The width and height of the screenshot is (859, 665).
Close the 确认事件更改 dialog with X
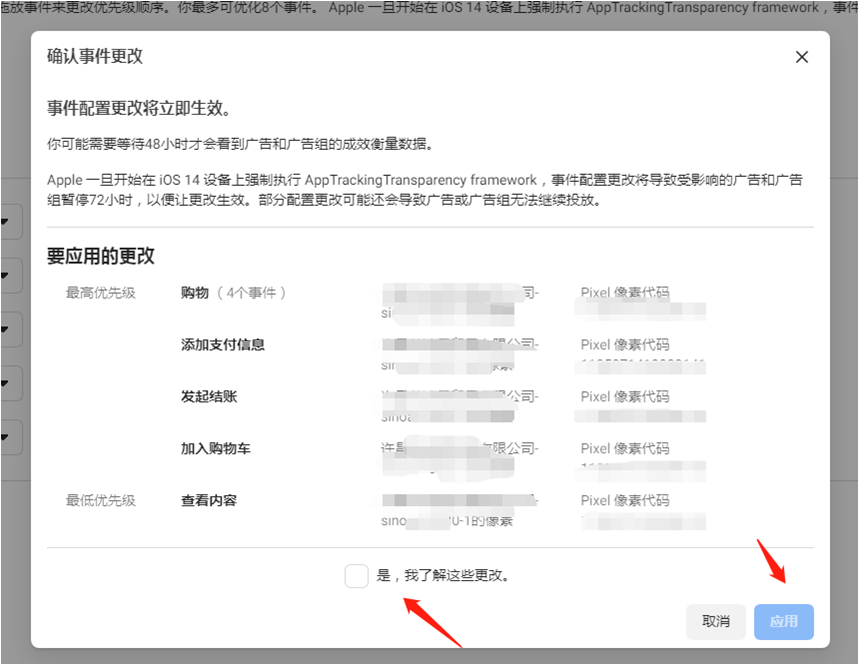pos(801,57)
